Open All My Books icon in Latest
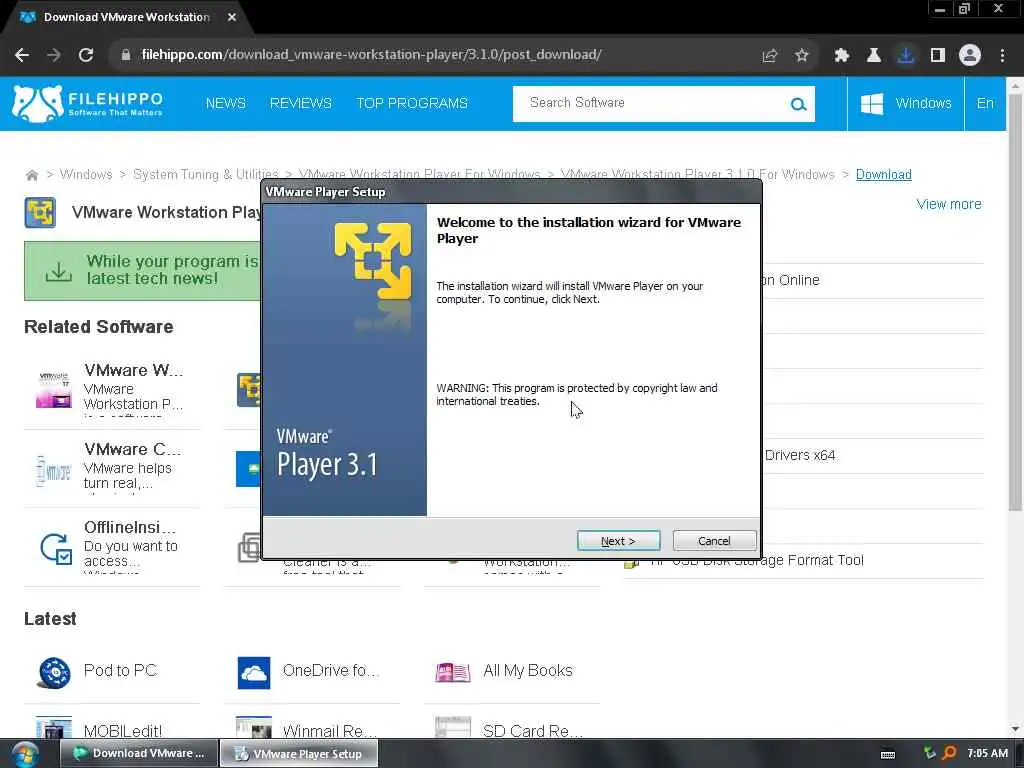The image size is (1024, 768). tap(453, 672)
